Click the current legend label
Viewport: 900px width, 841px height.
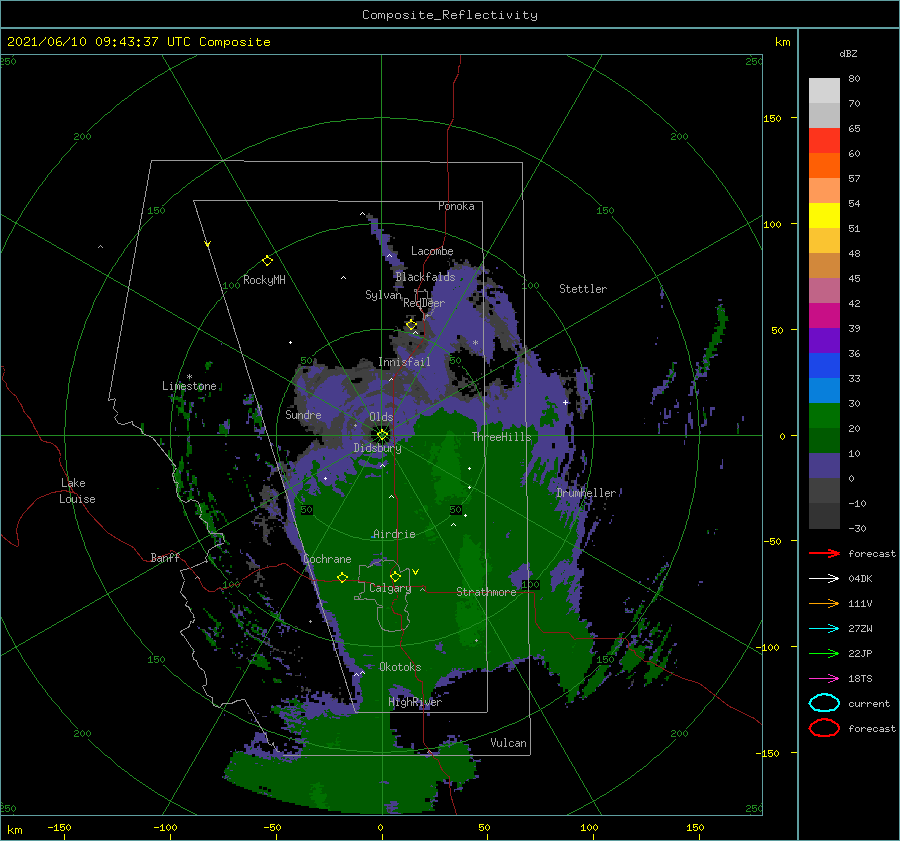tap(868, 704)
